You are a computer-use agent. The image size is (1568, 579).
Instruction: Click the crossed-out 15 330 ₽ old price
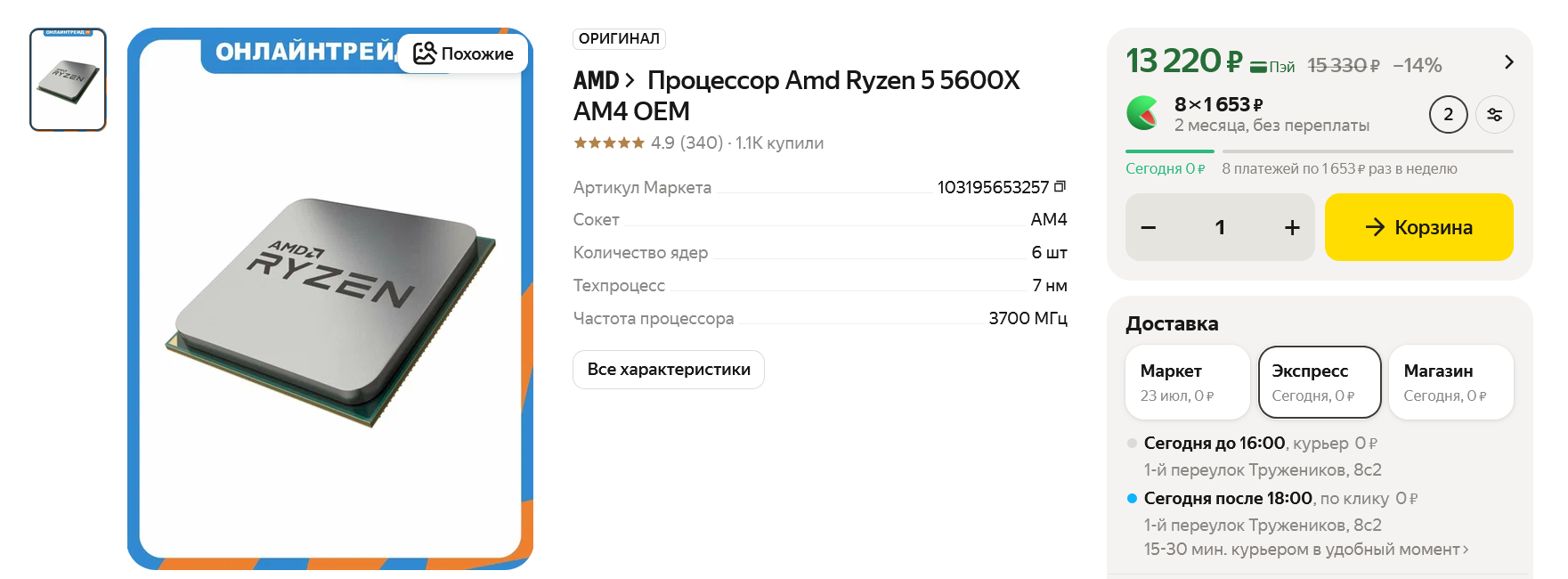click(x=1343, y=65)
